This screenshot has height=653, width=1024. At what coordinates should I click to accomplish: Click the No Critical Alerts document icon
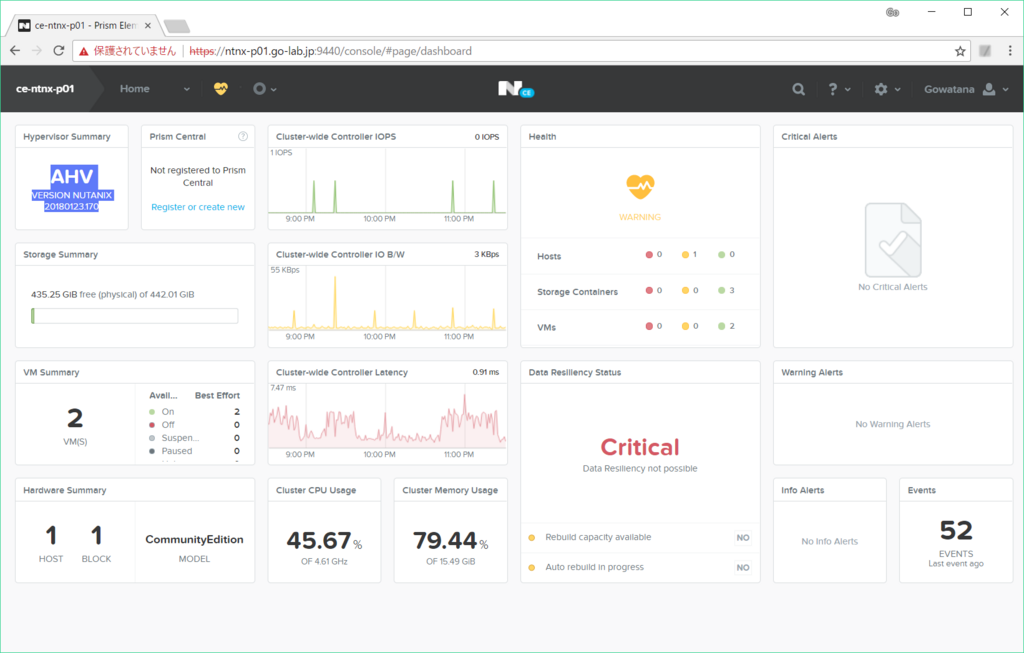(x=893, y=240)
